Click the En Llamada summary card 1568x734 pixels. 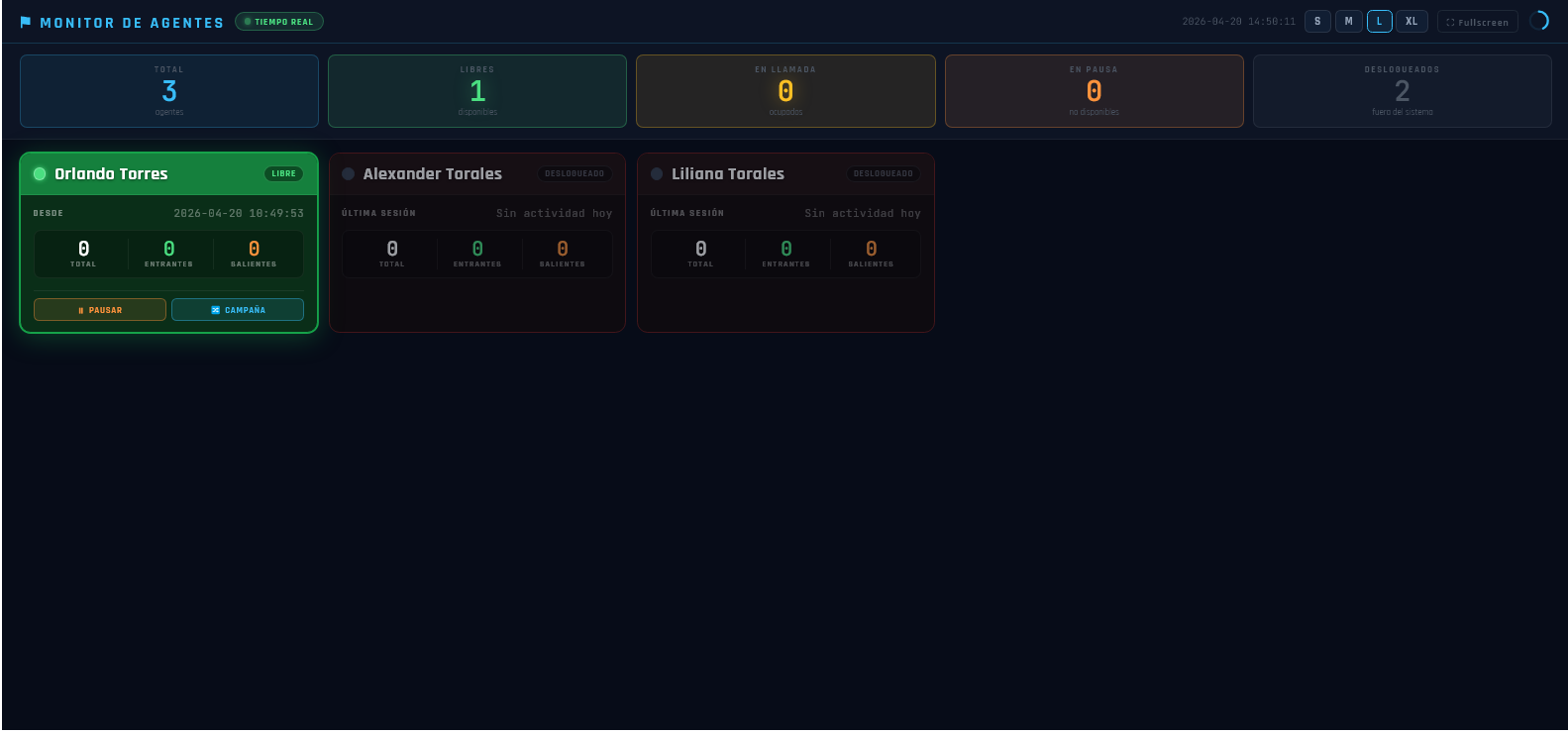[x=785, y=91]
